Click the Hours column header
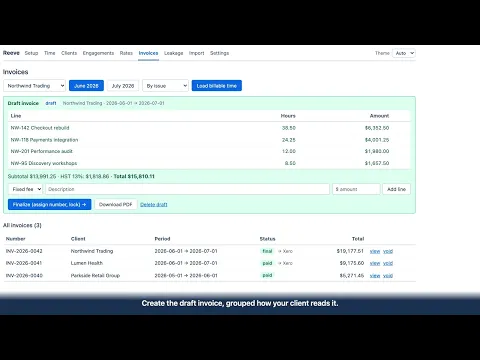 [288, 116]
